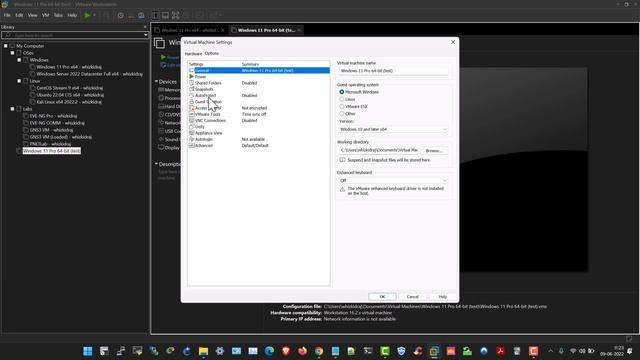The width and height of the screenshot is (640, 360).
Task: Open the Snapshots settings entry
Action: click(204, 89)
